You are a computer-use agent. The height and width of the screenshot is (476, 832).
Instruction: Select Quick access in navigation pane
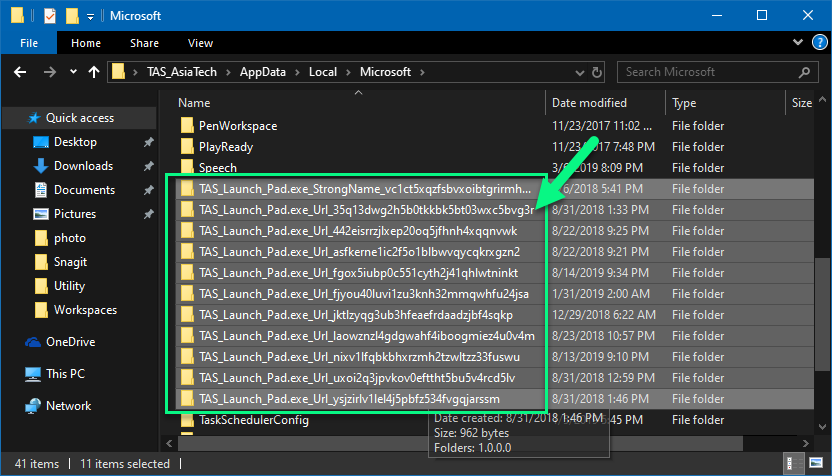80,118
